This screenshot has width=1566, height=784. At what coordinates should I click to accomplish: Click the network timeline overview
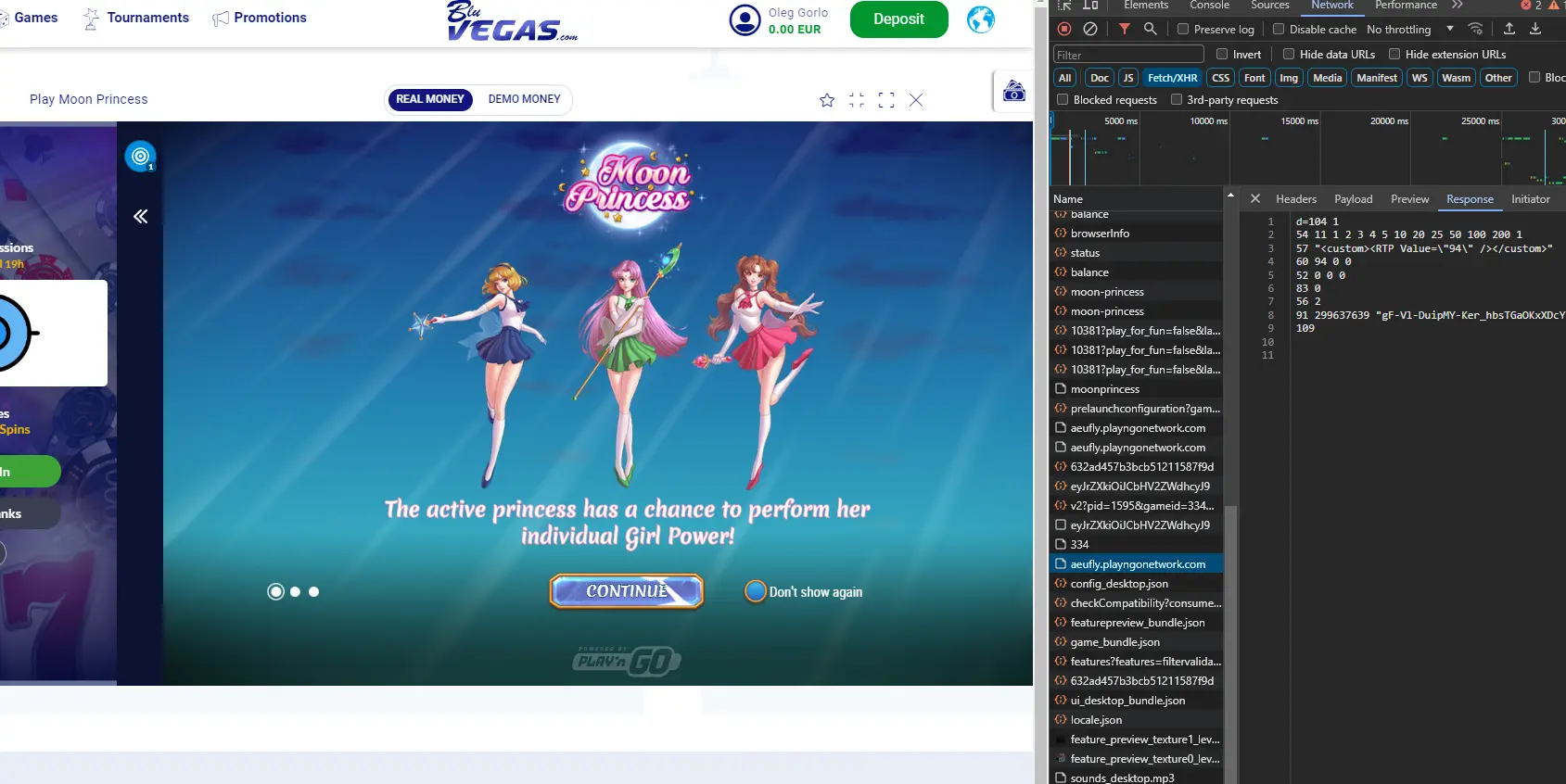[x=1307, y=148]
